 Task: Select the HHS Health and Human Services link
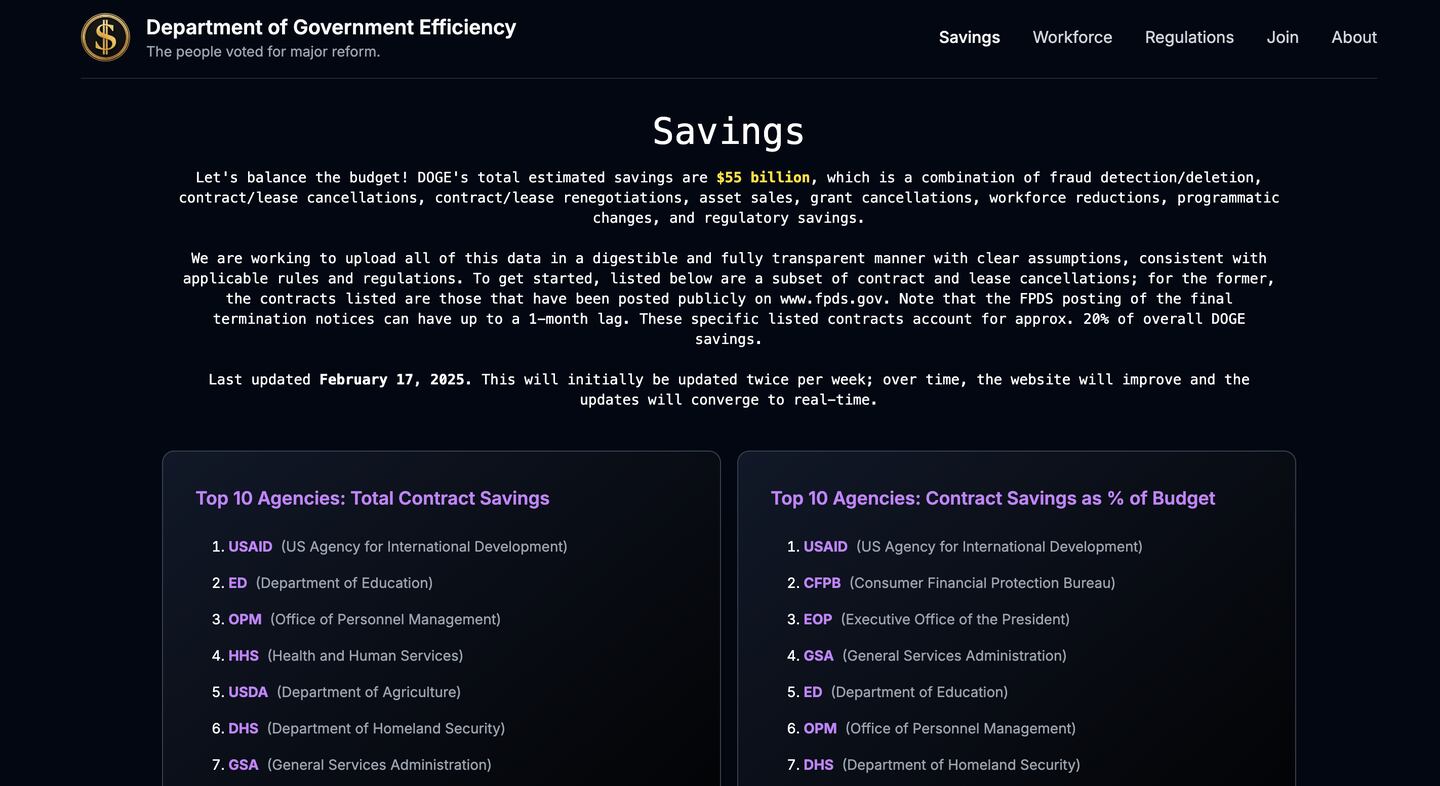[x=243, y=655]
